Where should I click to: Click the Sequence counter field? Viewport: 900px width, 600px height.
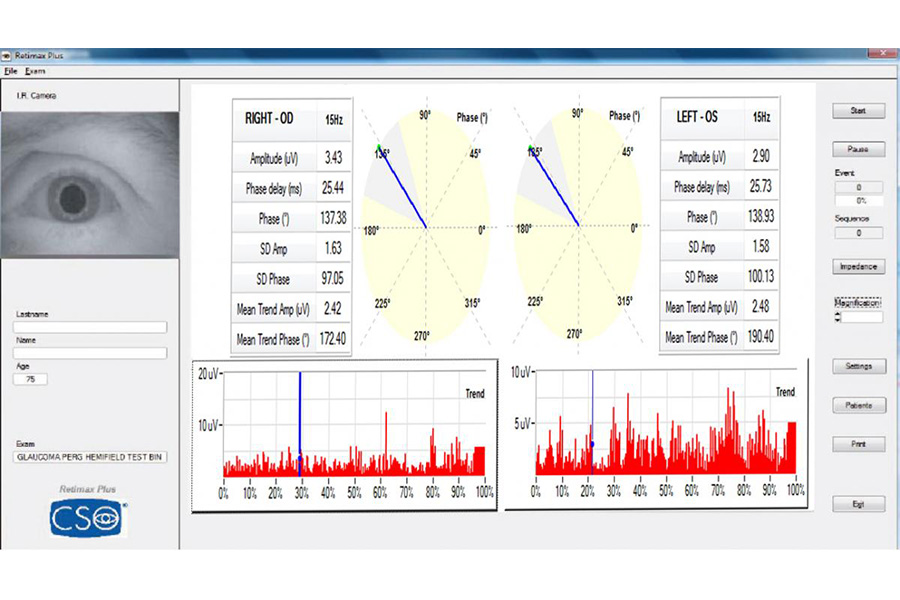pos(859,233)
